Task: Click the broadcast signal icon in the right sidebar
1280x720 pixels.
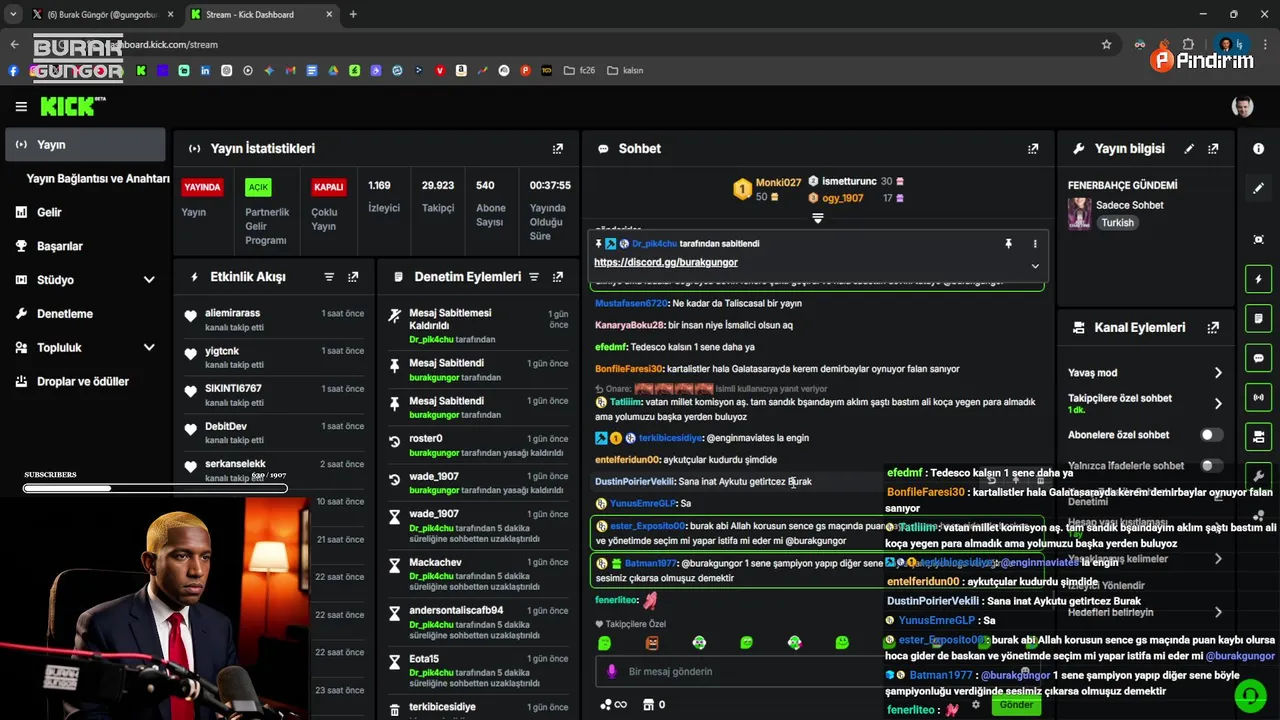Action: [x=1258, y=397]
